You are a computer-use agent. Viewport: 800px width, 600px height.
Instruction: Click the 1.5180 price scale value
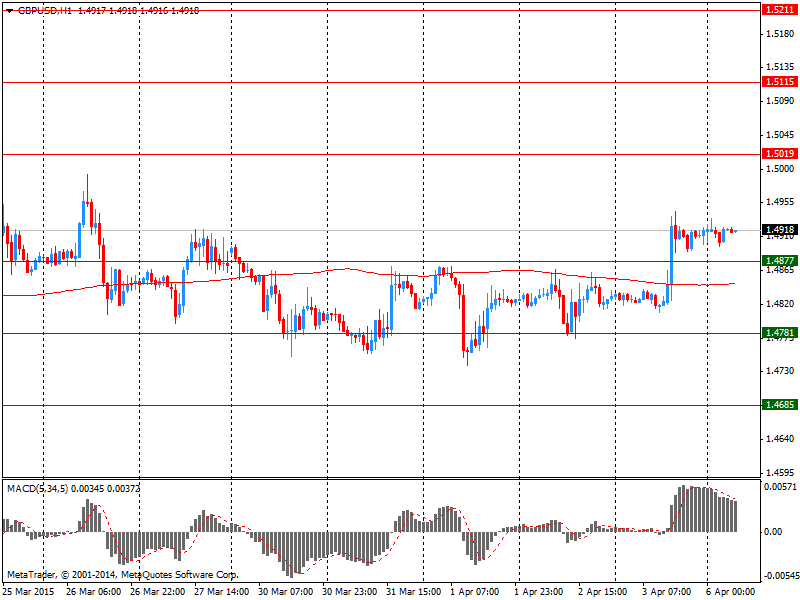pos(781,34)
